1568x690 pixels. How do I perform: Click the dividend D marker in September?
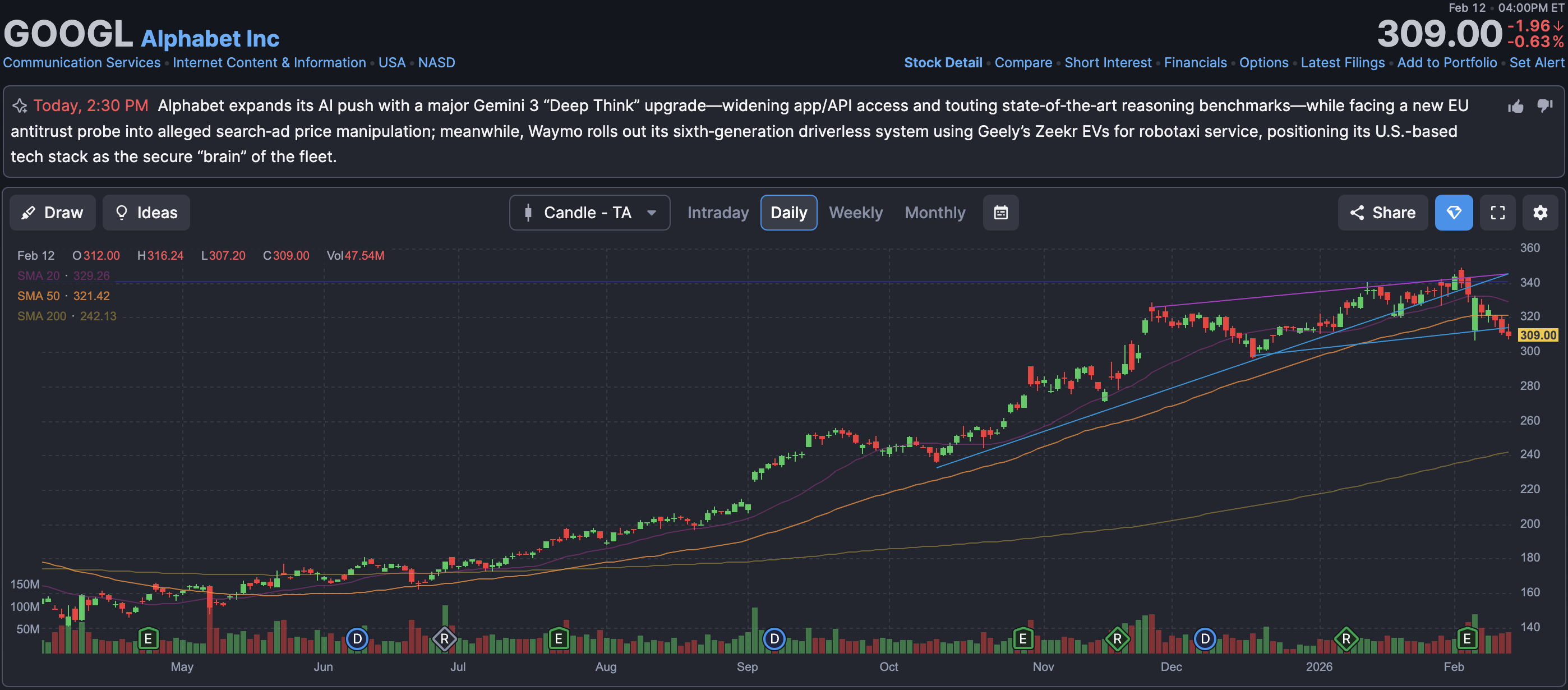774,639
